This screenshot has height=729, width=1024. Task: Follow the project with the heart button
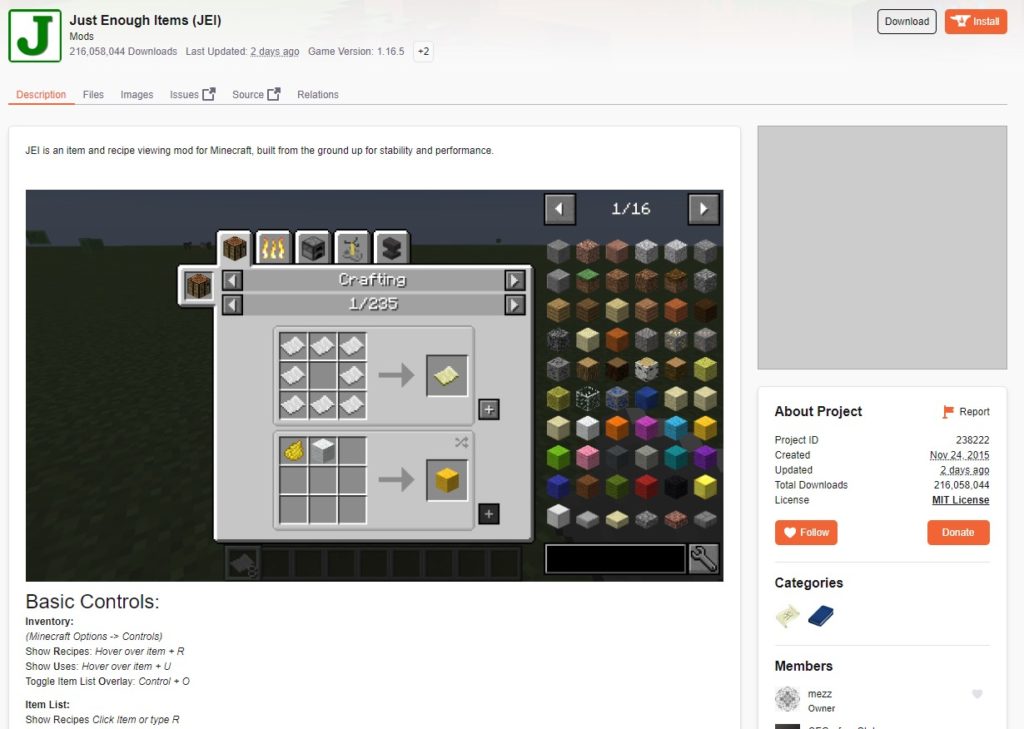pyautogui.click(x=806, y=532)
